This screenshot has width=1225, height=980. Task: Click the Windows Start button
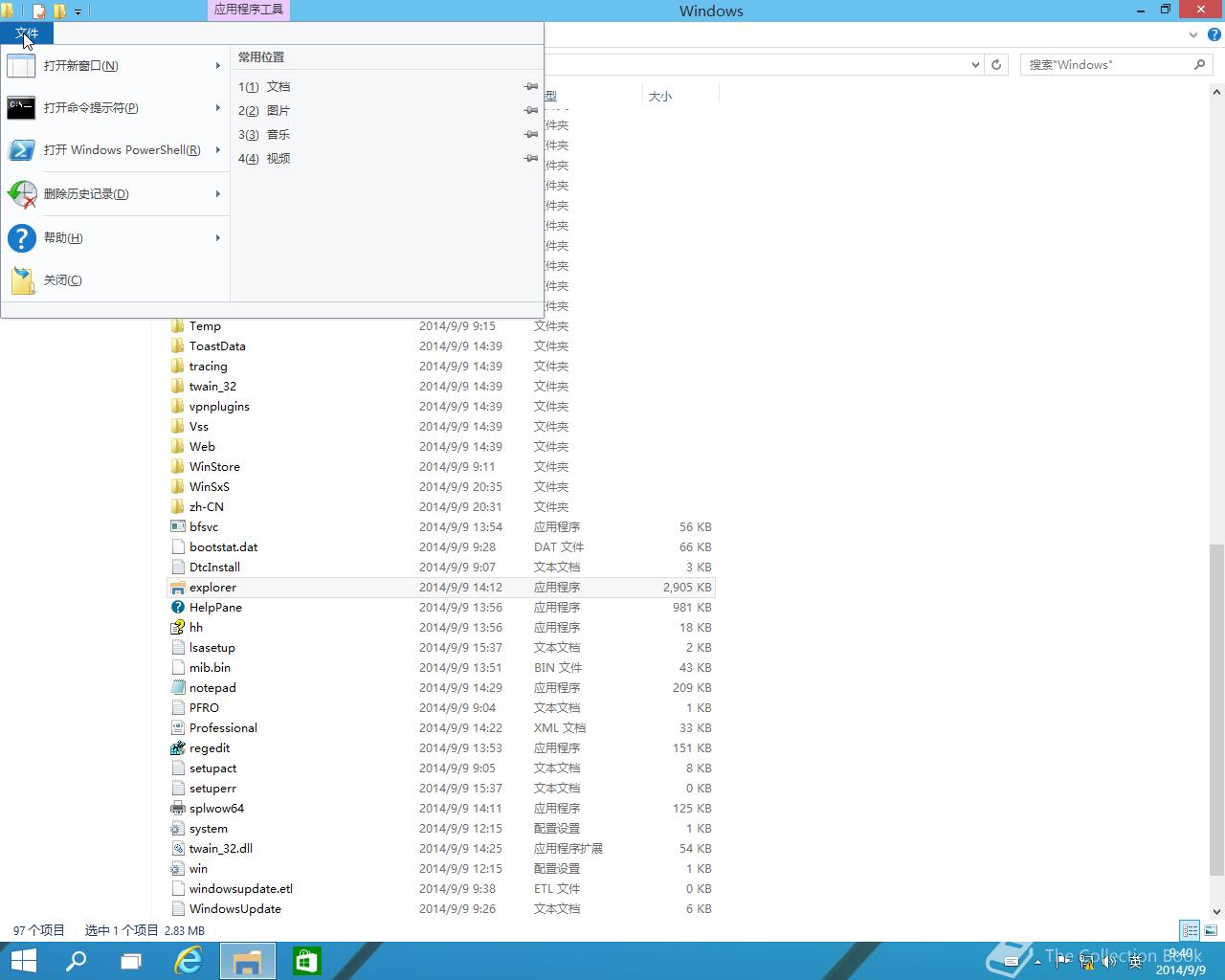click(x=22, y=961)
